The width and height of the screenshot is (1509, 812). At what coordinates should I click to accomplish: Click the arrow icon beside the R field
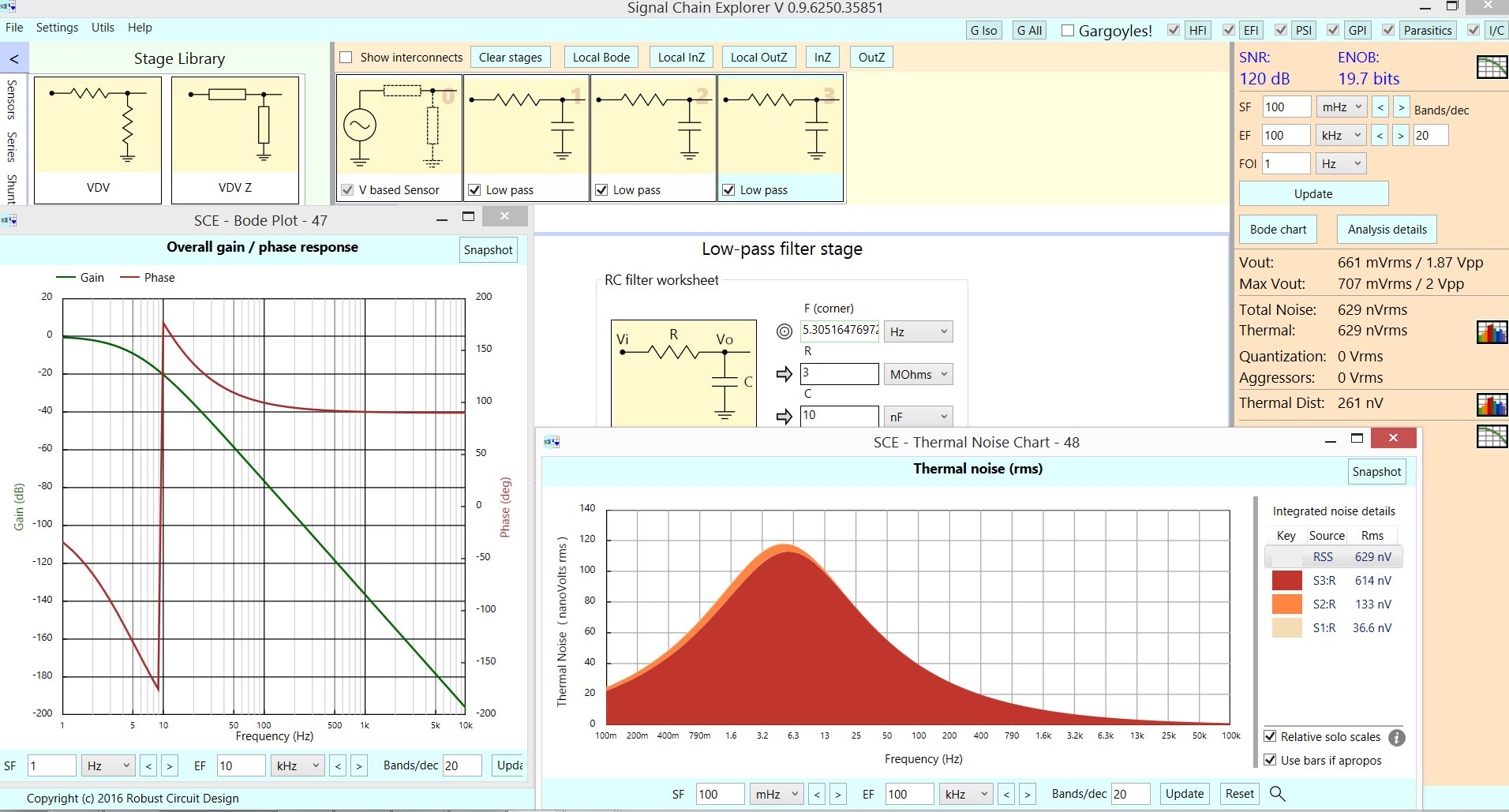(x=784, y=374)
